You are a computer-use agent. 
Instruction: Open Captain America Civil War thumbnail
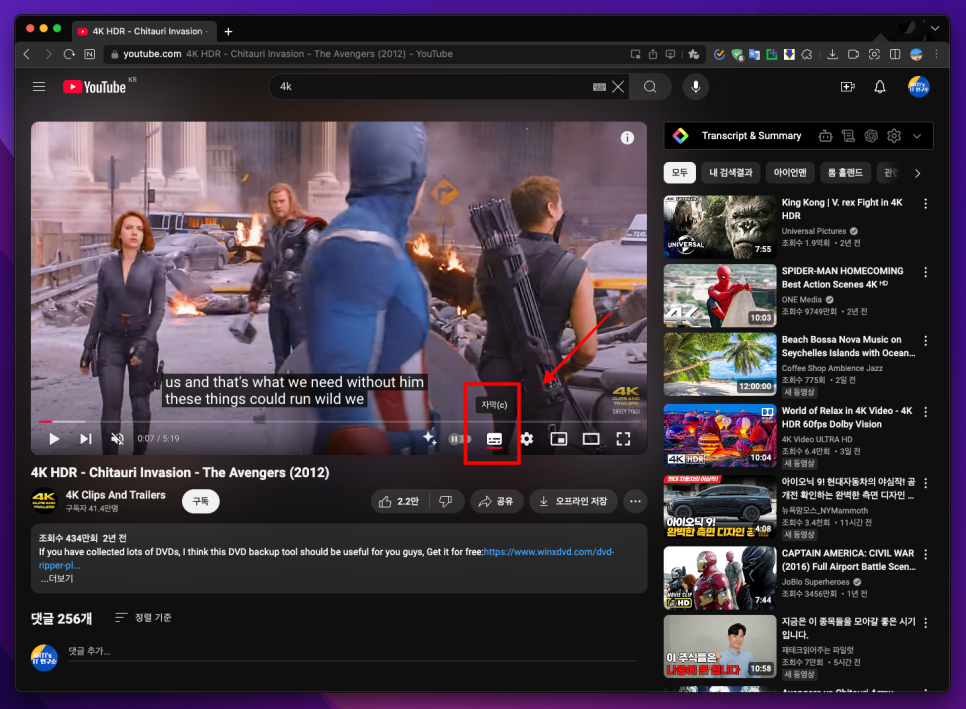click(x=720, y=578)
